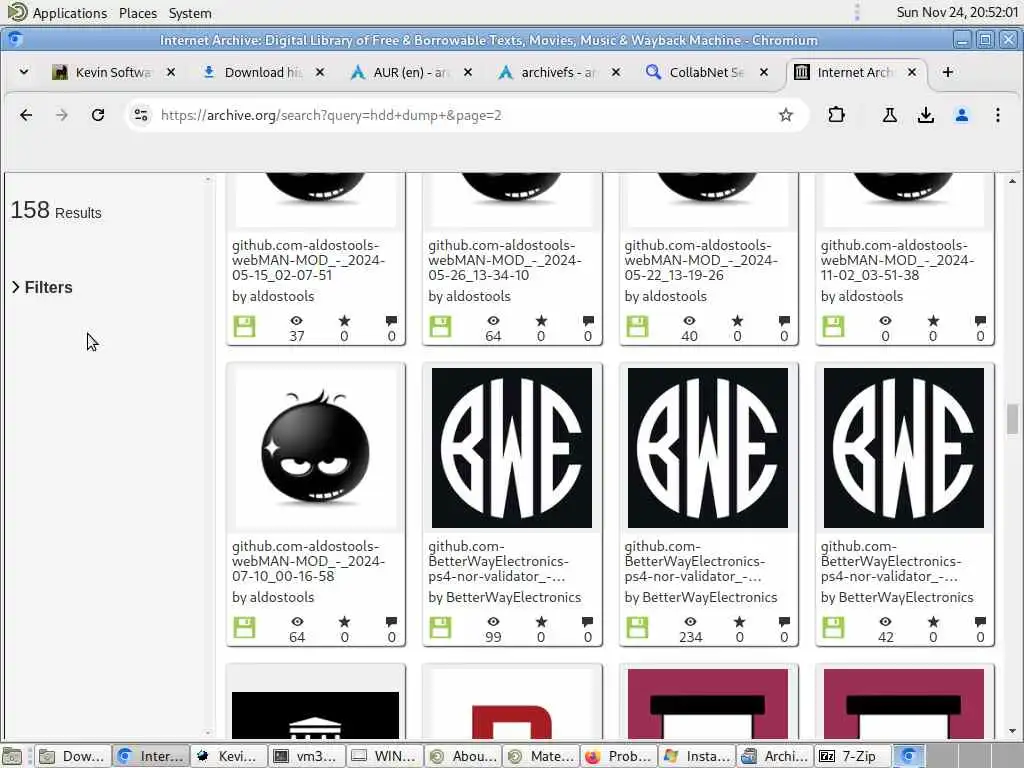Close the Internet Archive tab
The height and width of the screenshot is (768, 1024).
(912, 72)
